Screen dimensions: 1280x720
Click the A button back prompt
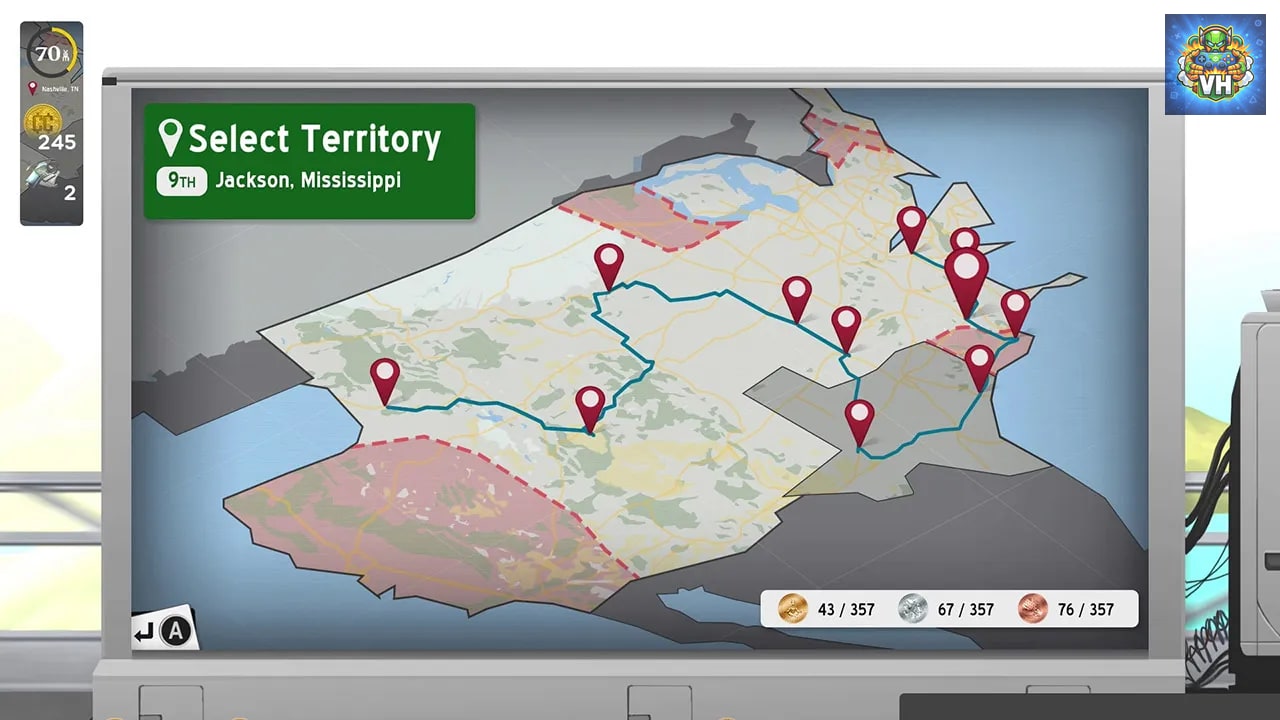[164, 631]
